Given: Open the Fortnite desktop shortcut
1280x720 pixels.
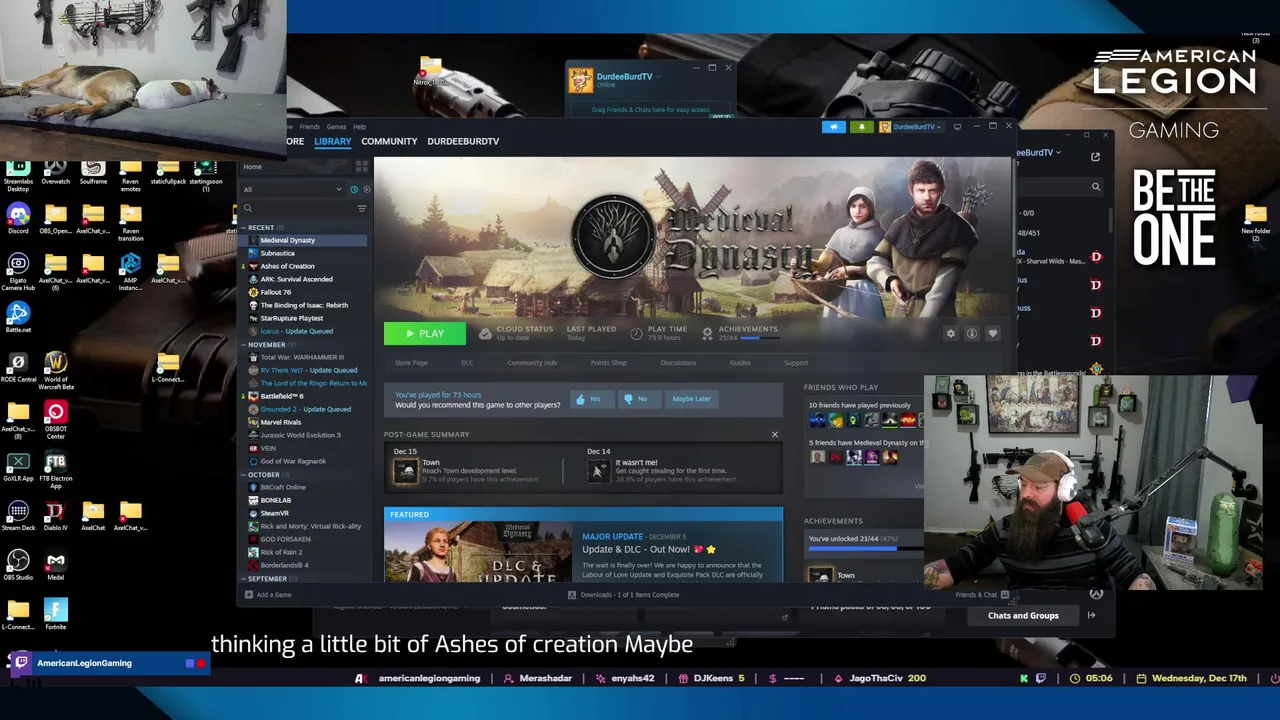Looking at the screenshot, I should click(x=56, y=614).
